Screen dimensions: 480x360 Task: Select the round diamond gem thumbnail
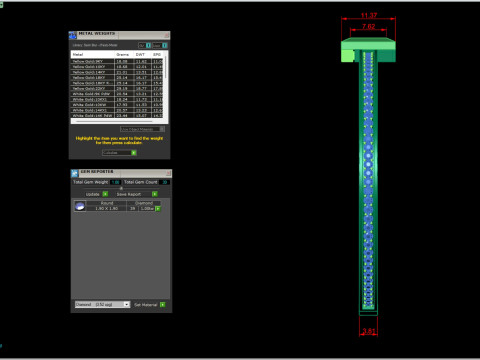[x=80, y=206]
